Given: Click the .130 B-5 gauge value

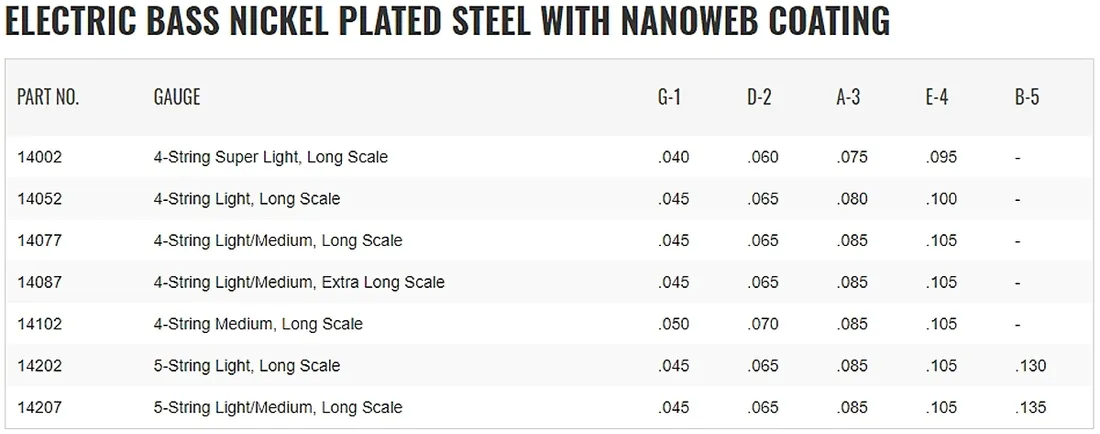Looking at the screenshot, I should click(x=1030, y=366).
